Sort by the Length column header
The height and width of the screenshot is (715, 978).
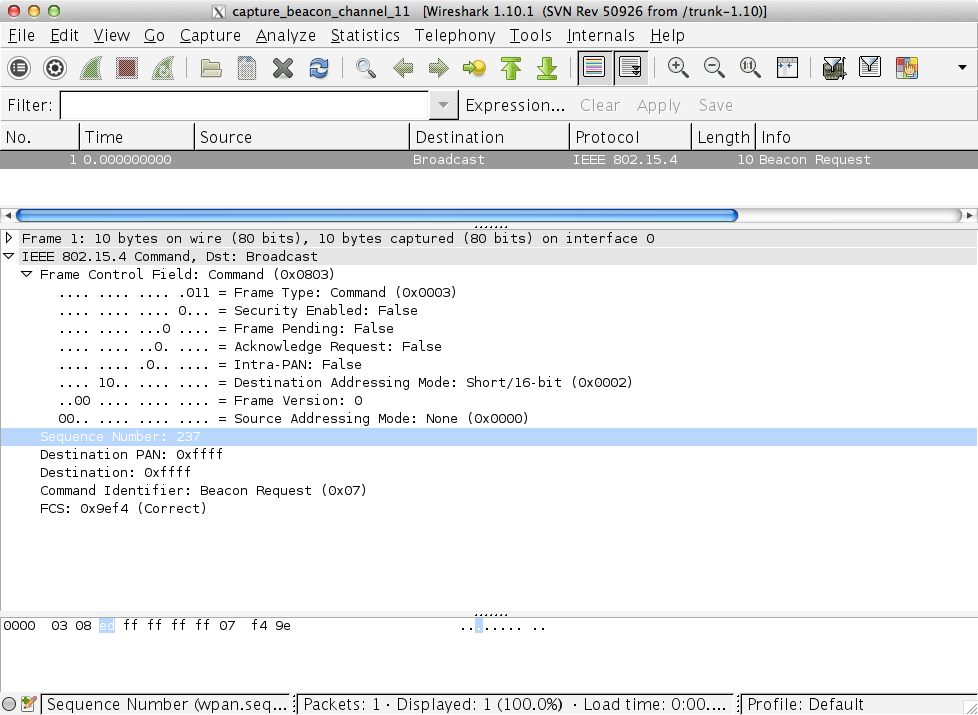724,137
